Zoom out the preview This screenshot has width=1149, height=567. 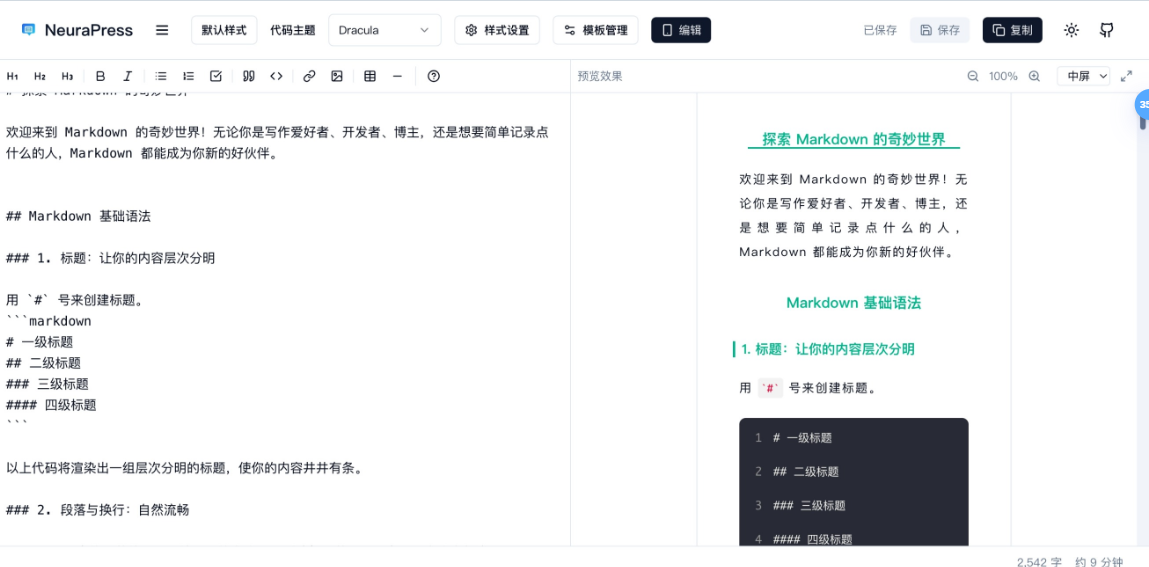[973, 76]
